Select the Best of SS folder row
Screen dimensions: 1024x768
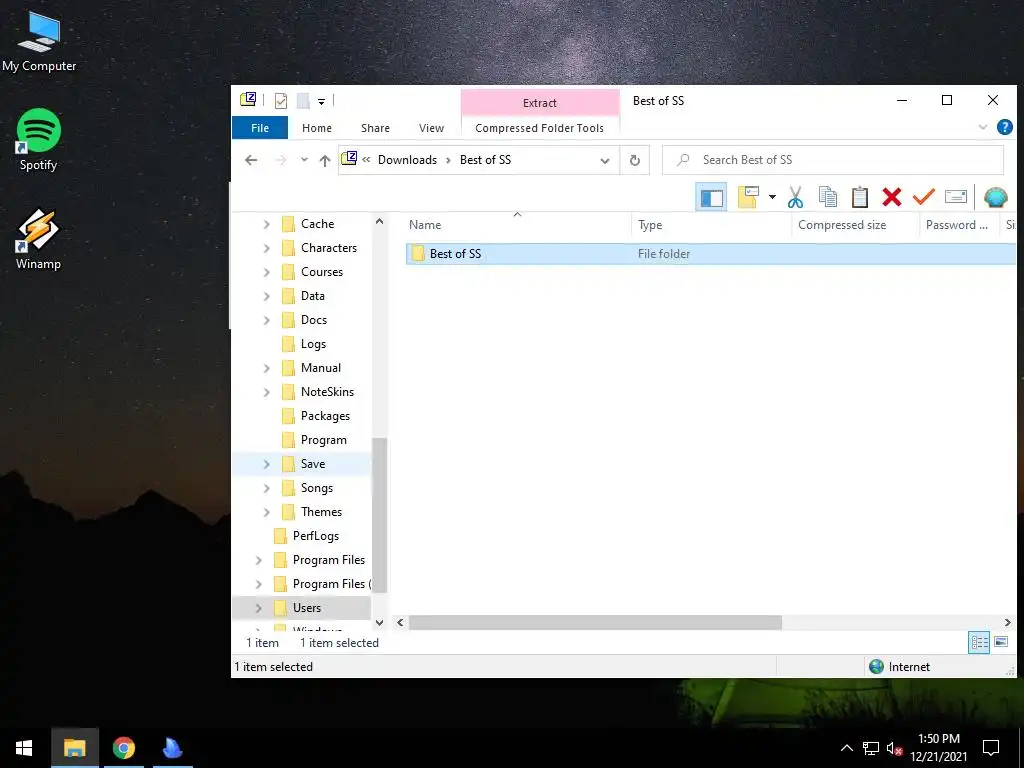[710, 254]
